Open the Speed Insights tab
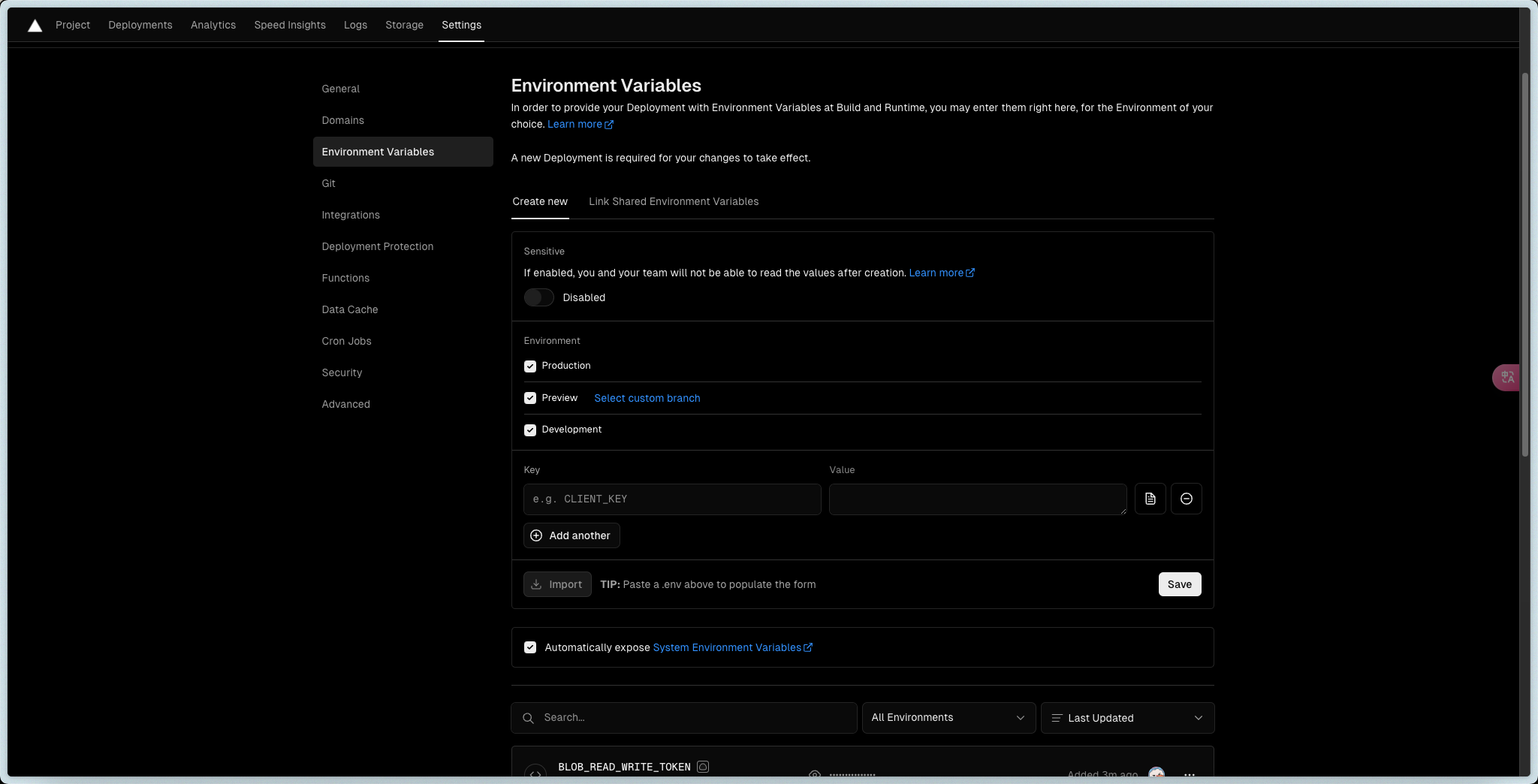Screen dimensions: 1538x784 [x=290, y=25]
